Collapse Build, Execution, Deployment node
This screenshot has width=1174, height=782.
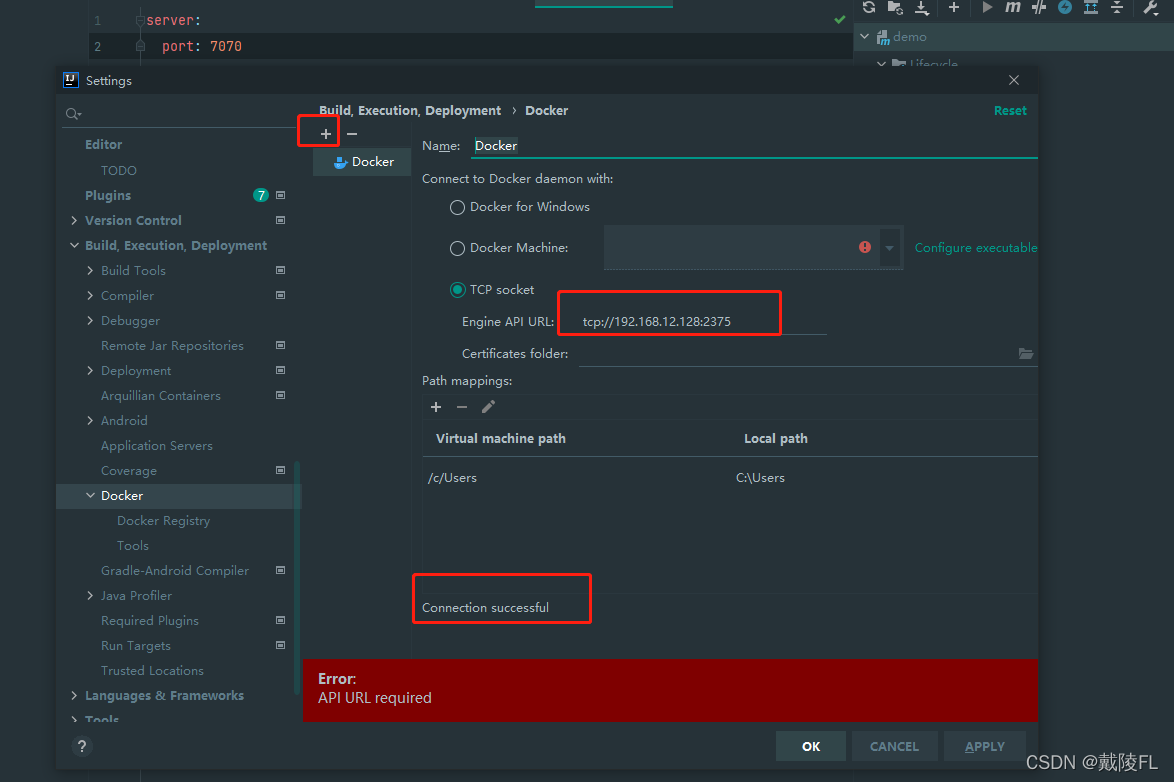[73, 246]
